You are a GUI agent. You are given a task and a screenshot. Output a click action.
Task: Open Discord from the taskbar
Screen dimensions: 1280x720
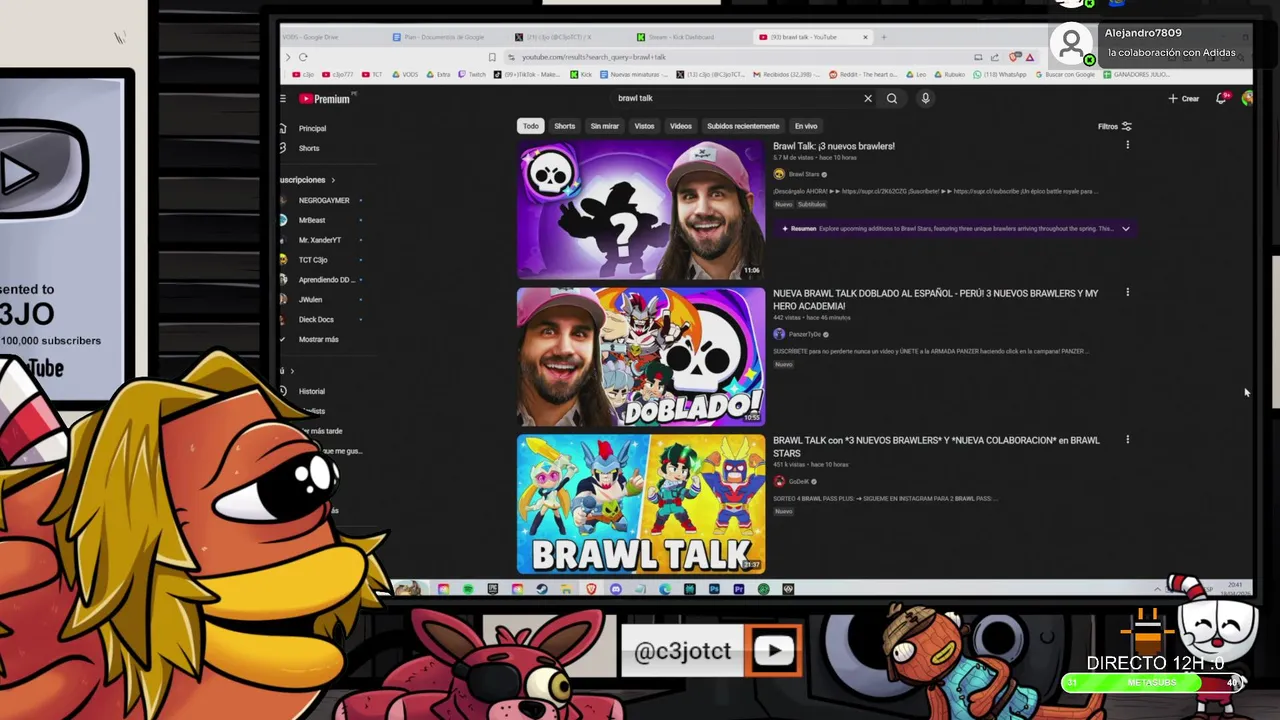coord(616,589)
